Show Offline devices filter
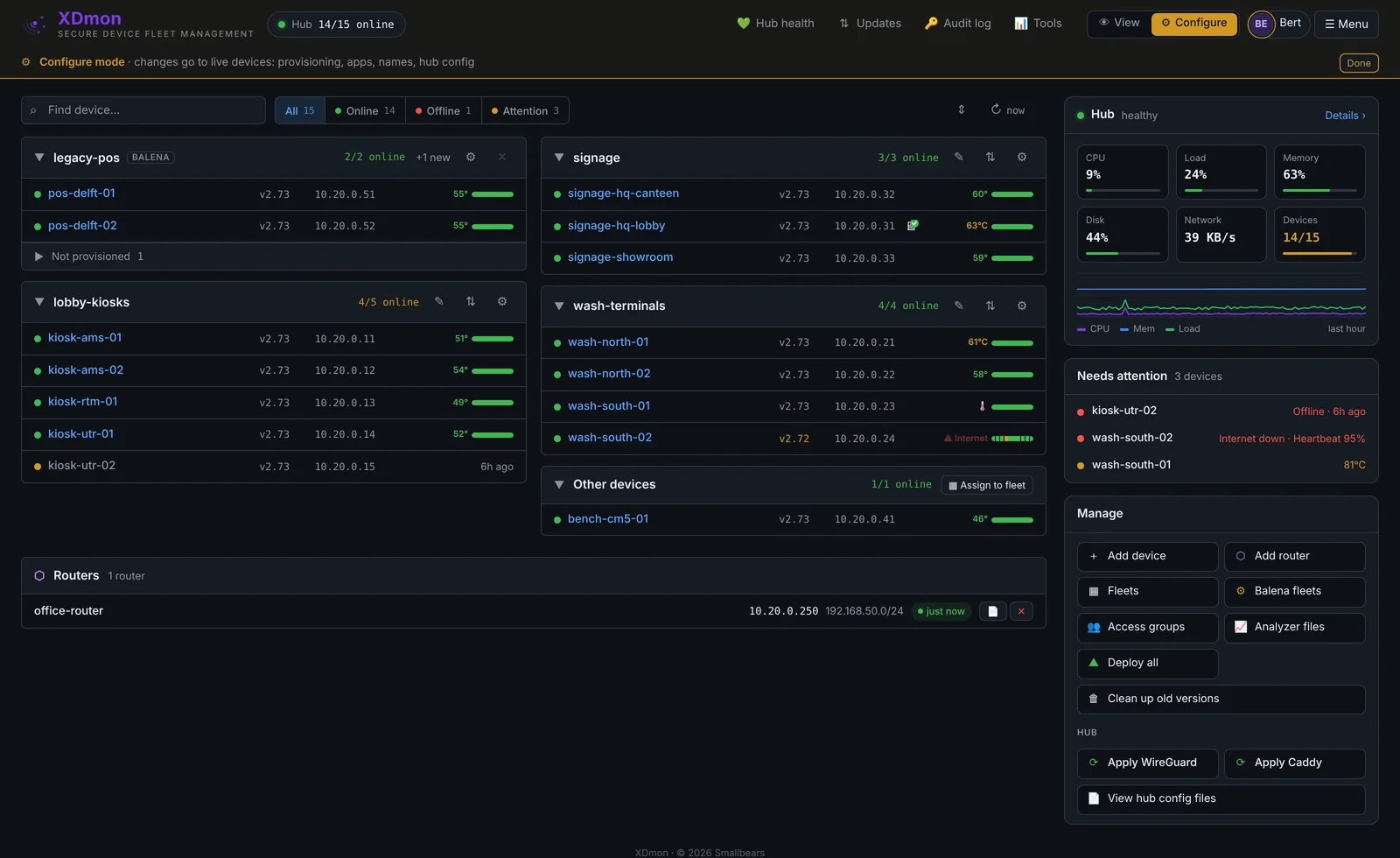Image resolution: width=1400 pixels, height=858 pixels. click(444, 110)
